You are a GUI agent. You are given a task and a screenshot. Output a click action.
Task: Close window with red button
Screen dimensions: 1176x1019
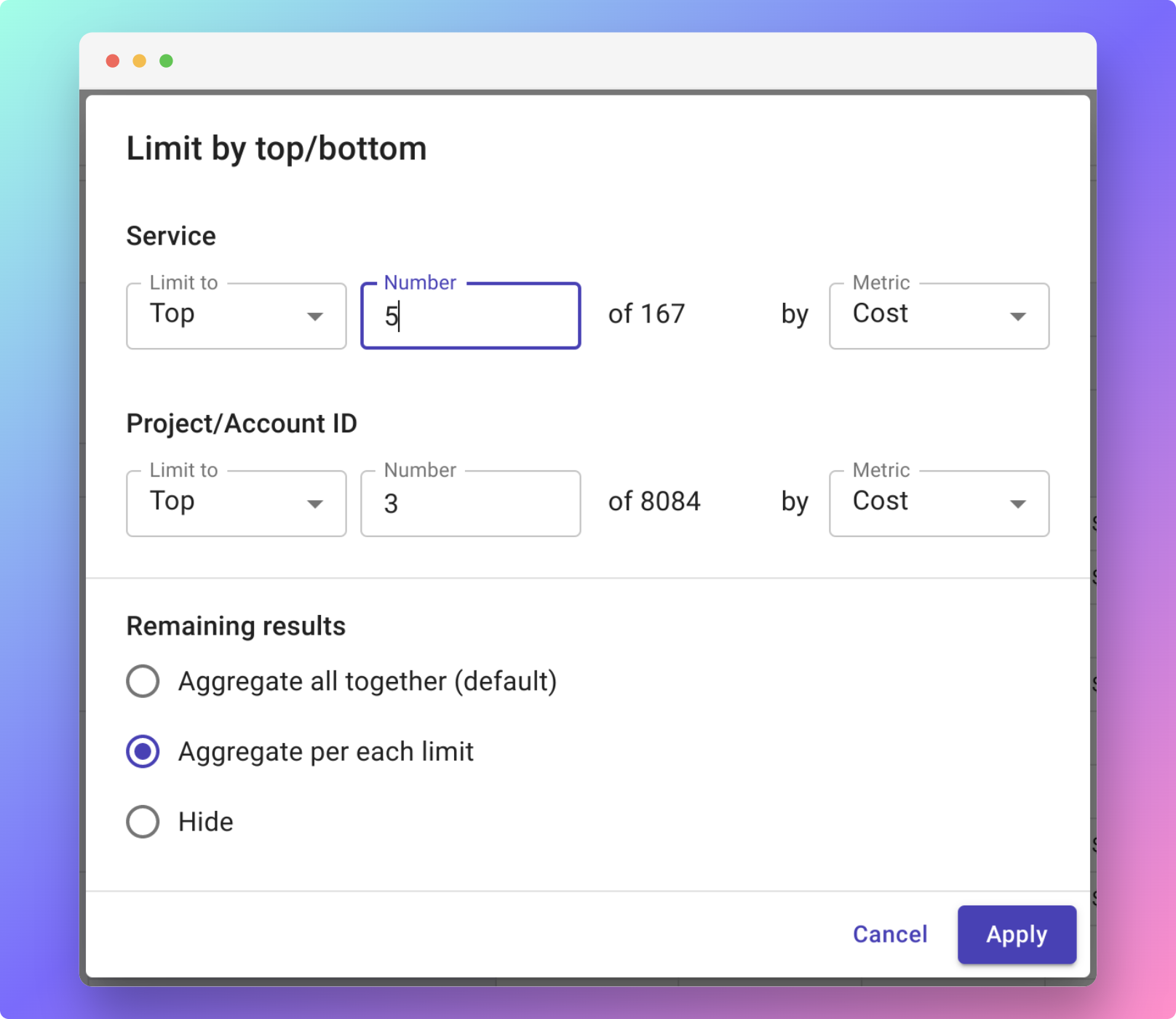[113, 61]
